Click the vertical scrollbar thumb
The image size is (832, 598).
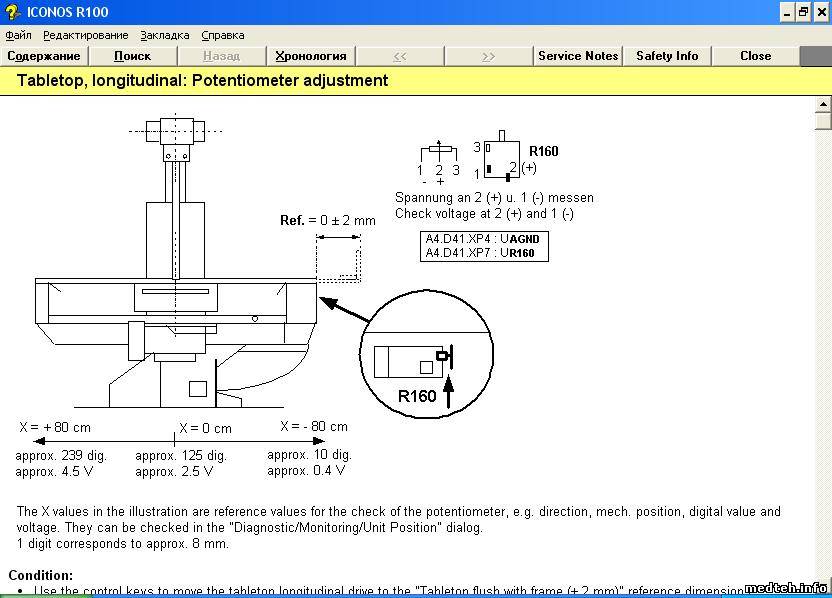click(823, 121)
